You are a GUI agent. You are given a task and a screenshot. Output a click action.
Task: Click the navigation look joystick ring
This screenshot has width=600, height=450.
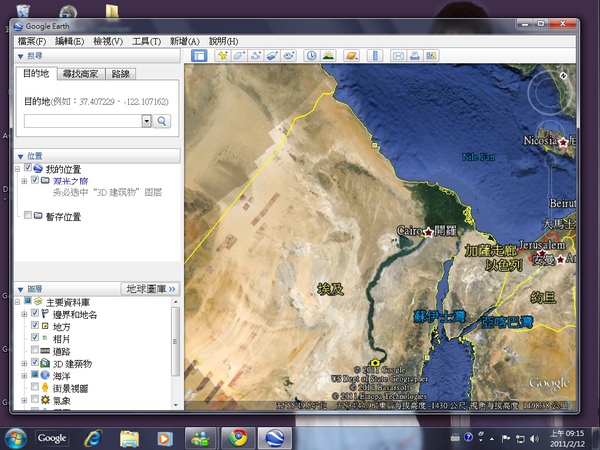[551, 92]
